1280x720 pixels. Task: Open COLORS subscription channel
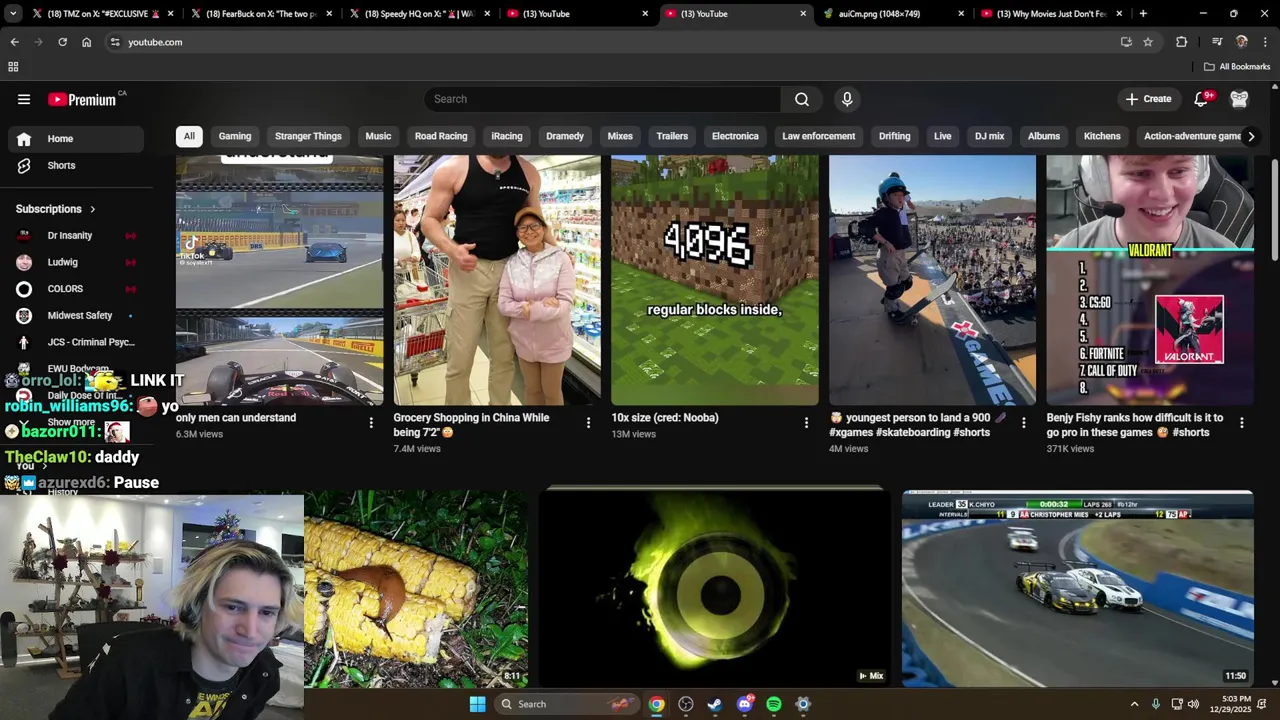76,289
